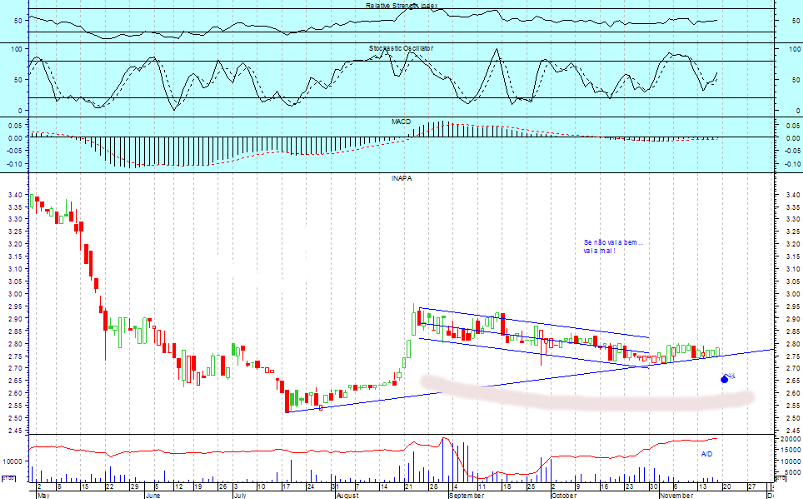Select the August month label
The image size is (803, 499).
pyautogui.click(x=348, y=495)
